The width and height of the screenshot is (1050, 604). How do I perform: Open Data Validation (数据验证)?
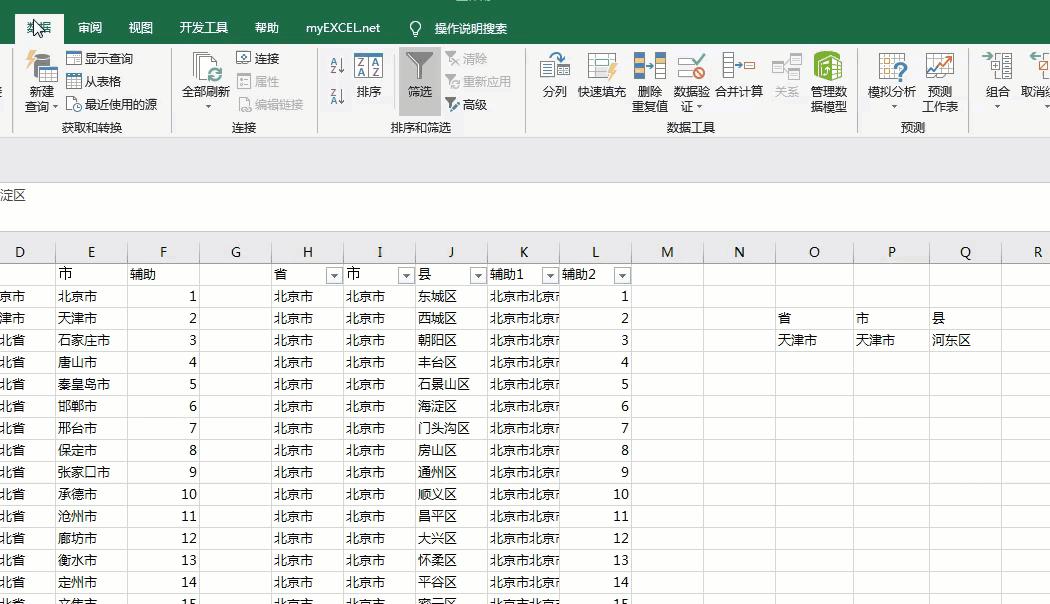(x=693, y=80)
